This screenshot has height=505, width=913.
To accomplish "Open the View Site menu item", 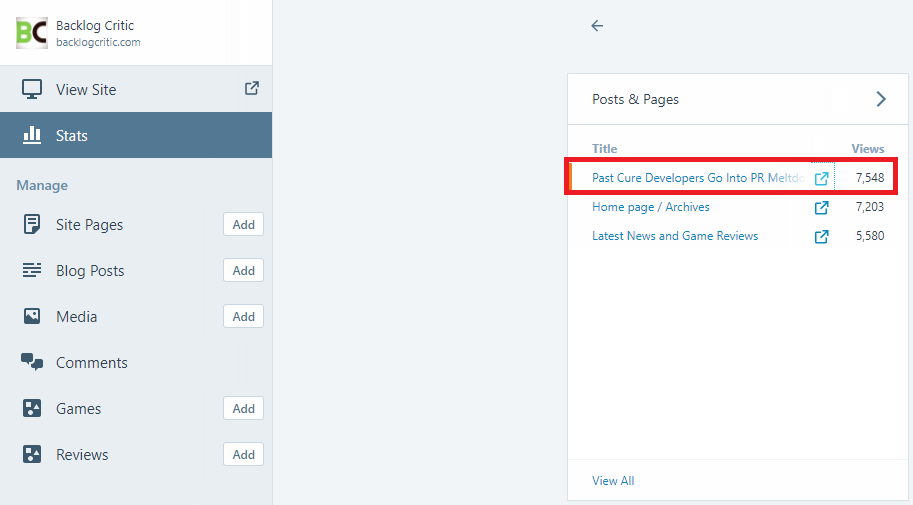I will (136, 89).
